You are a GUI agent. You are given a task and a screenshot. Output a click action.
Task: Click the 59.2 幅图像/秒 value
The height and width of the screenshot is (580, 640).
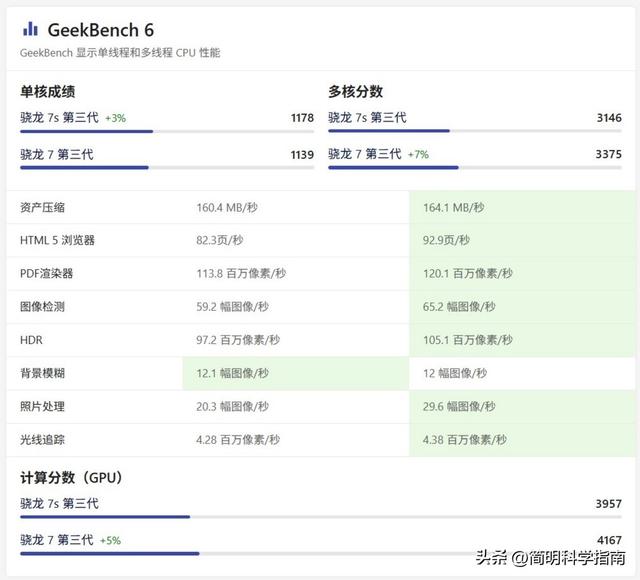(x=233, y=307)
